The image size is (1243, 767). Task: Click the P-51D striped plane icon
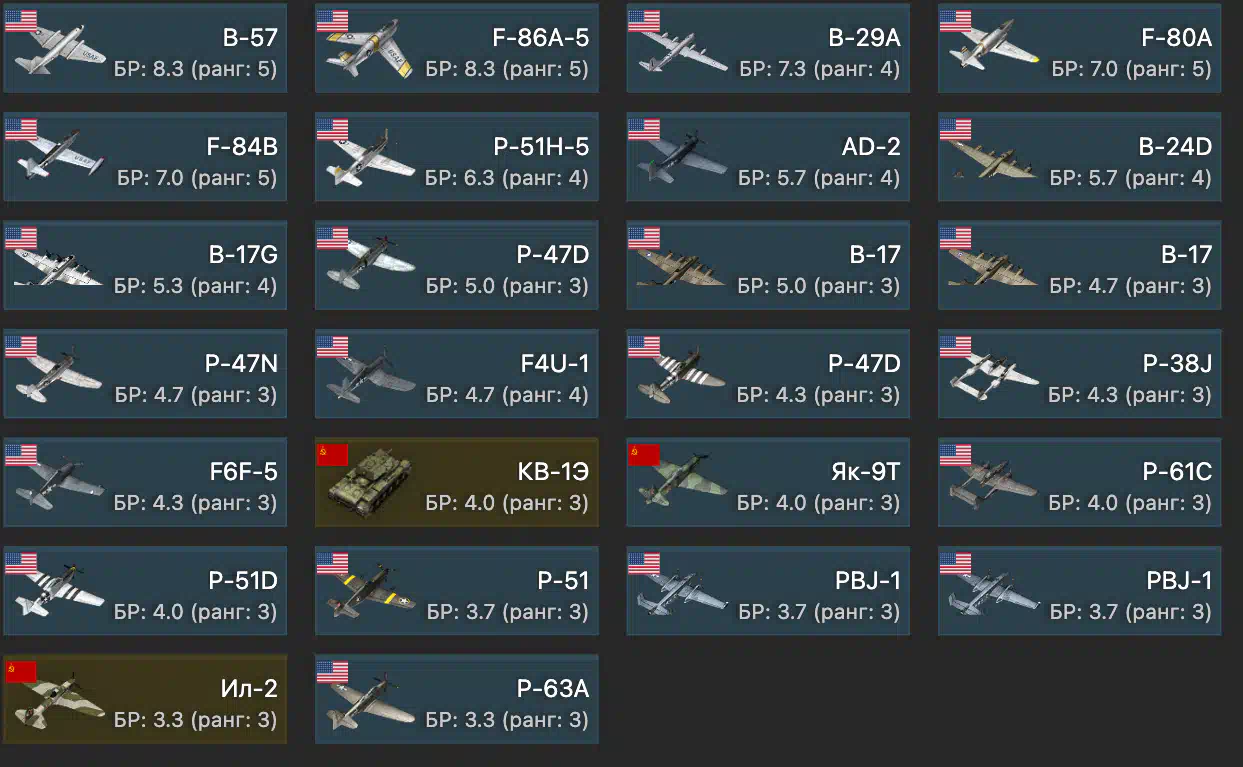click(60, 592)
